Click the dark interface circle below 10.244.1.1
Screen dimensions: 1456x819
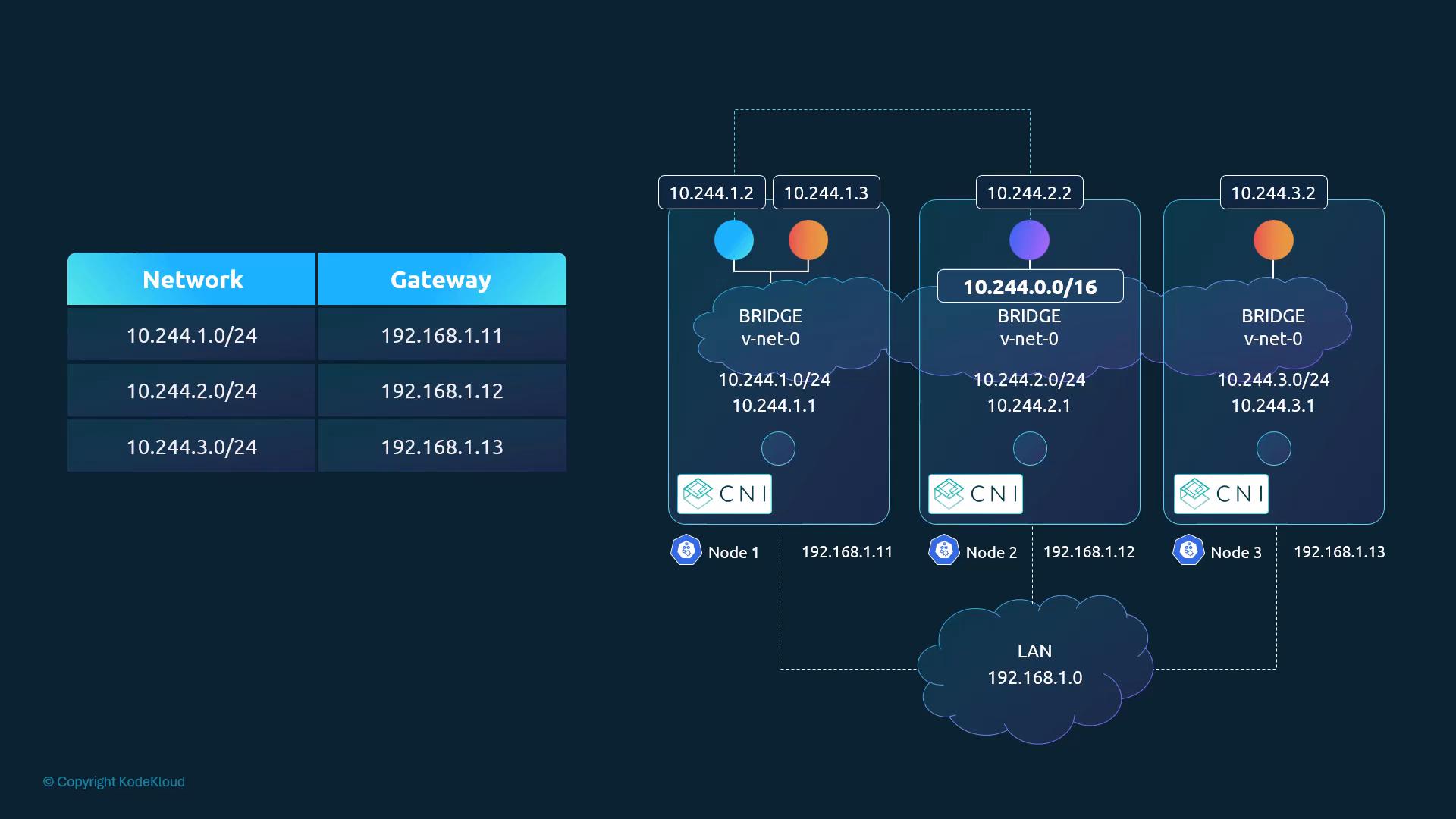coord(778,449)
